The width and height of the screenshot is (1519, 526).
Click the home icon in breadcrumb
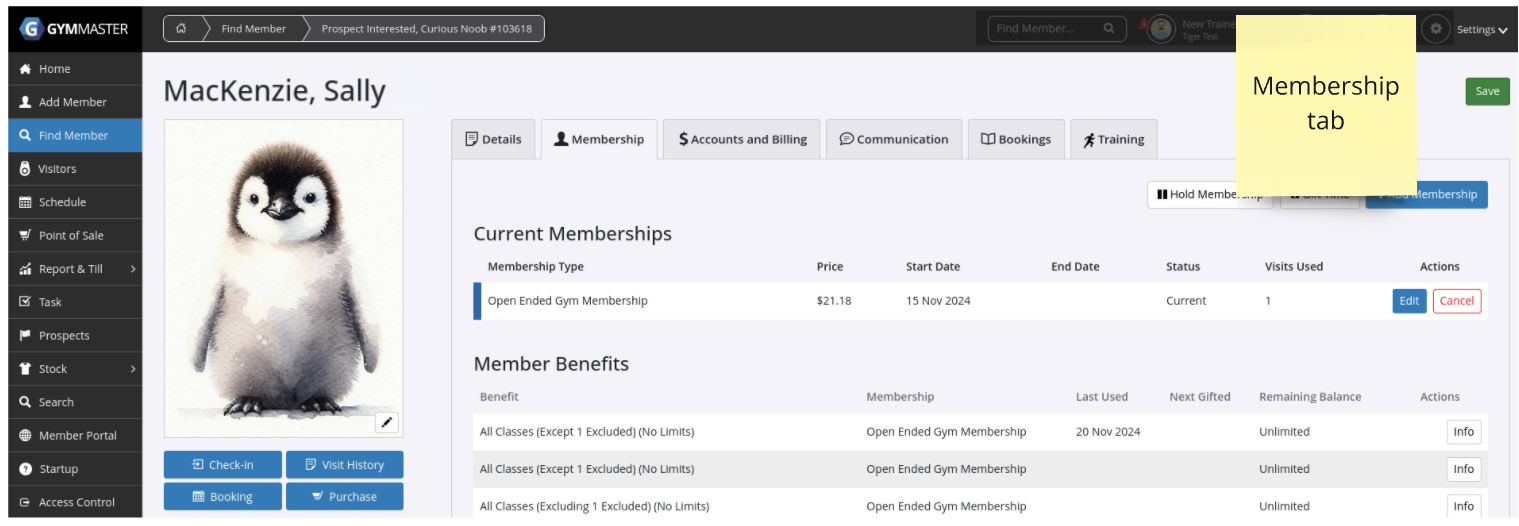tap(181, 29)
